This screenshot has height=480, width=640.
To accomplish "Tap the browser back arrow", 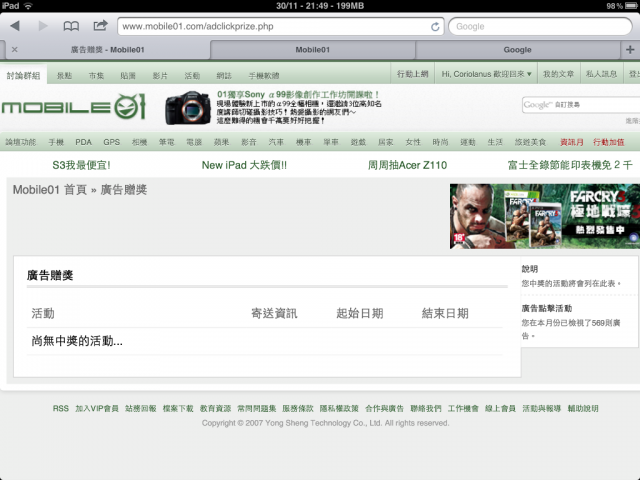I will 15,26.
